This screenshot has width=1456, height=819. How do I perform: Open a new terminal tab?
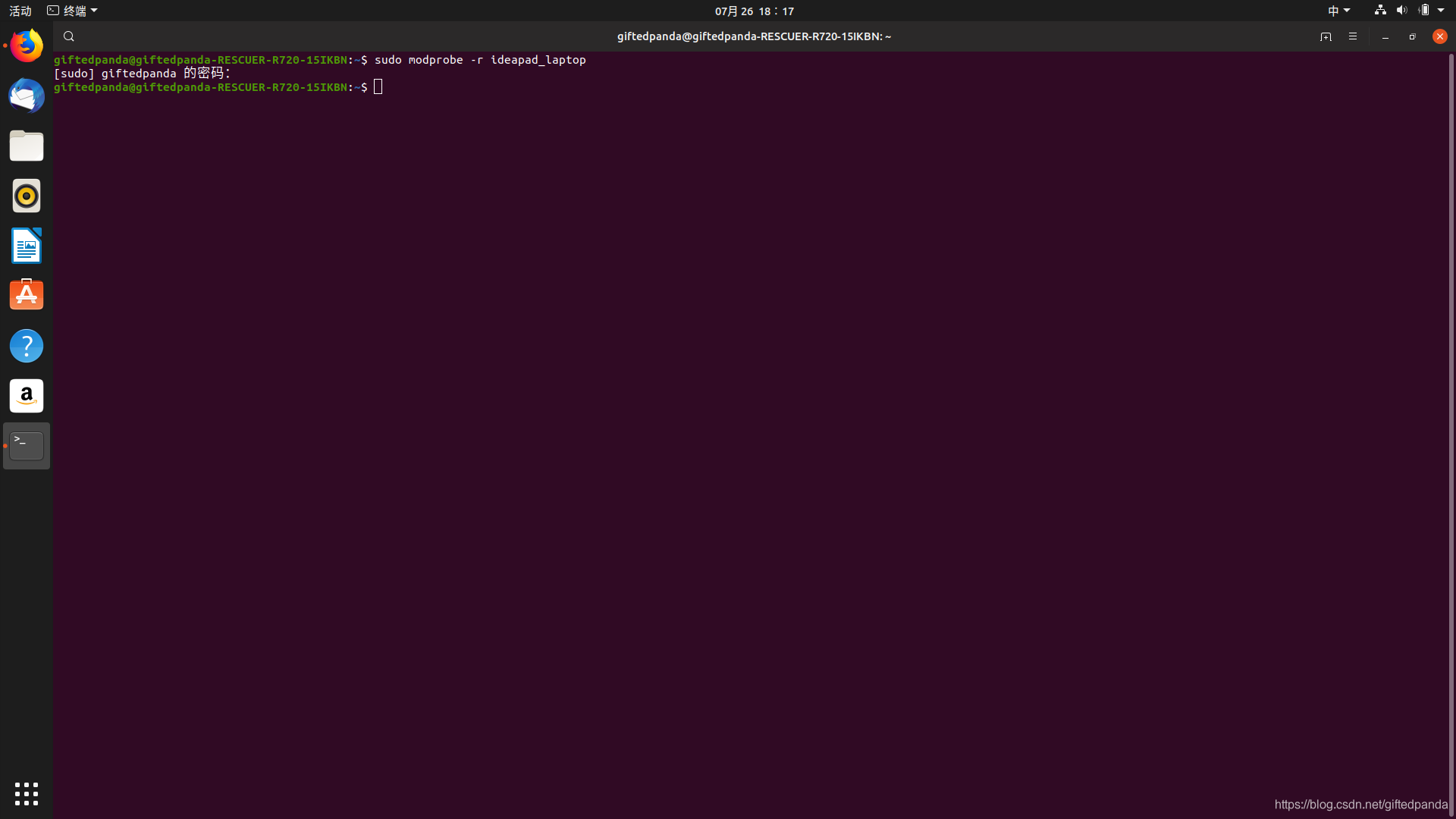click(x=1326, y=36)
